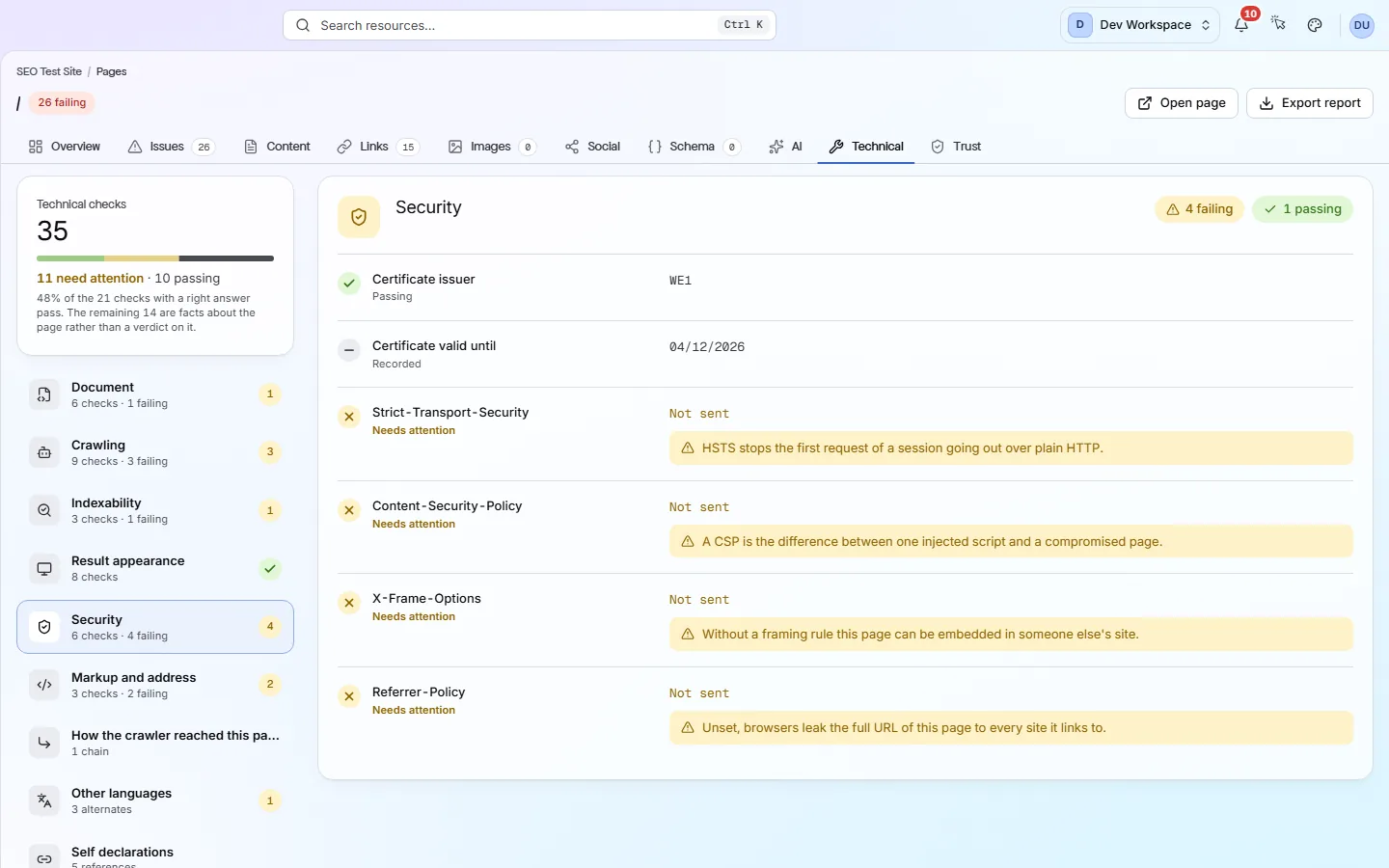The image size is (1389, 868).
Task: Select the Social tab
Action: [592, 147]
